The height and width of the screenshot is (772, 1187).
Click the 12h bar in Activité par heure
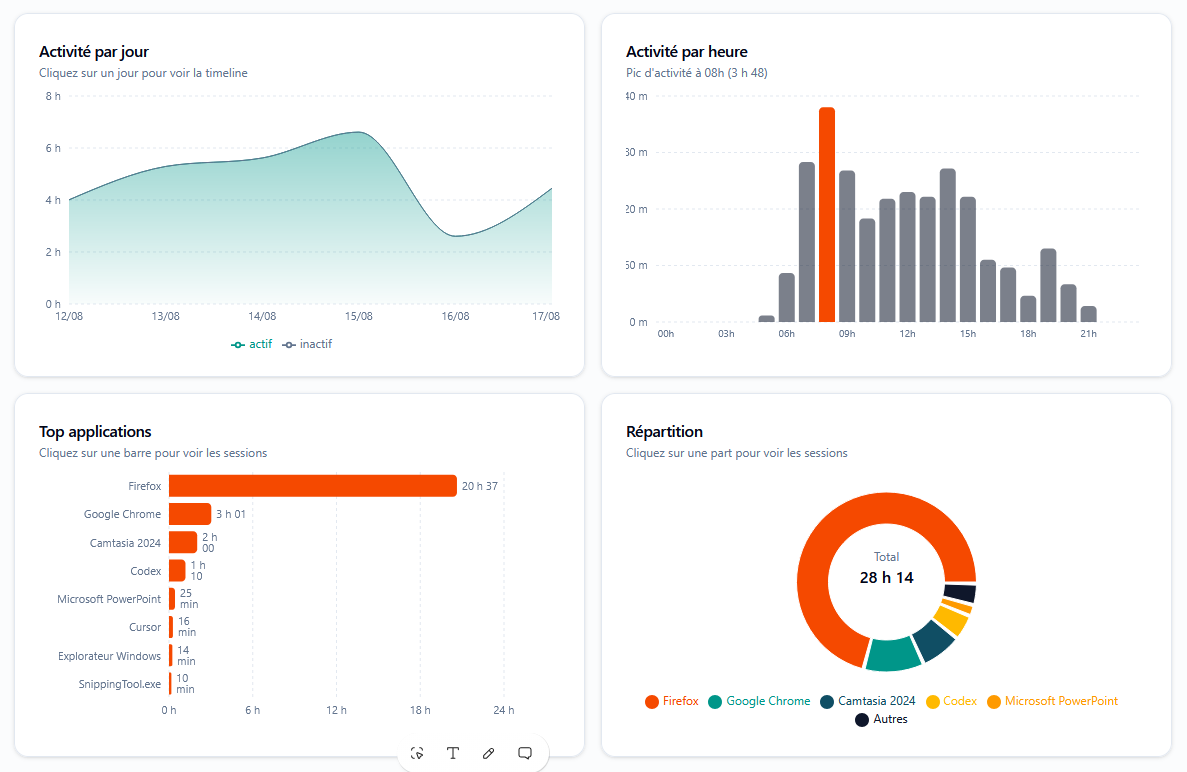click(x=907, y=257)
